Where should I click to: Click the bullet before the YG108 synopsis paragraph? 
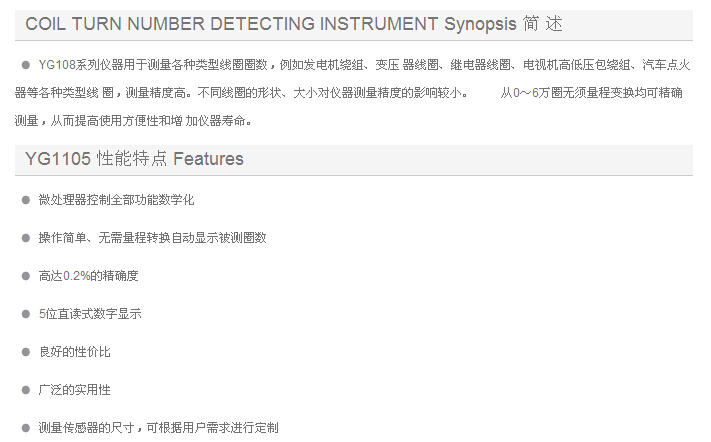point(25,65)
